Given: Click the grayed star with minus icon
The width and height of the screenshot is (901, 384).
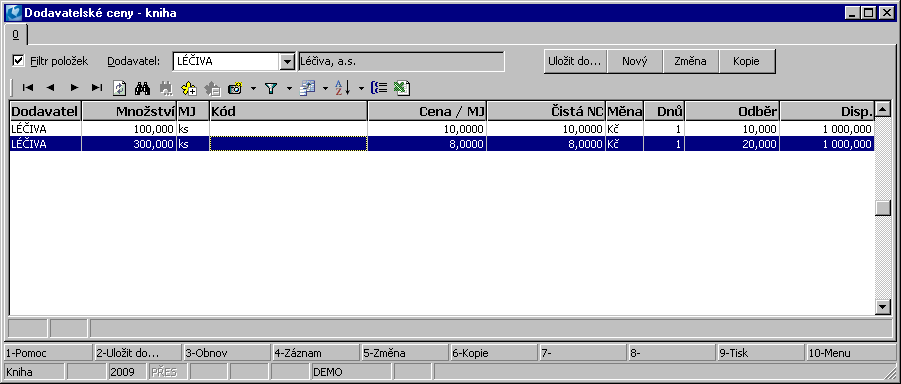Looking at the screenshot, I should tap(213, 88).
